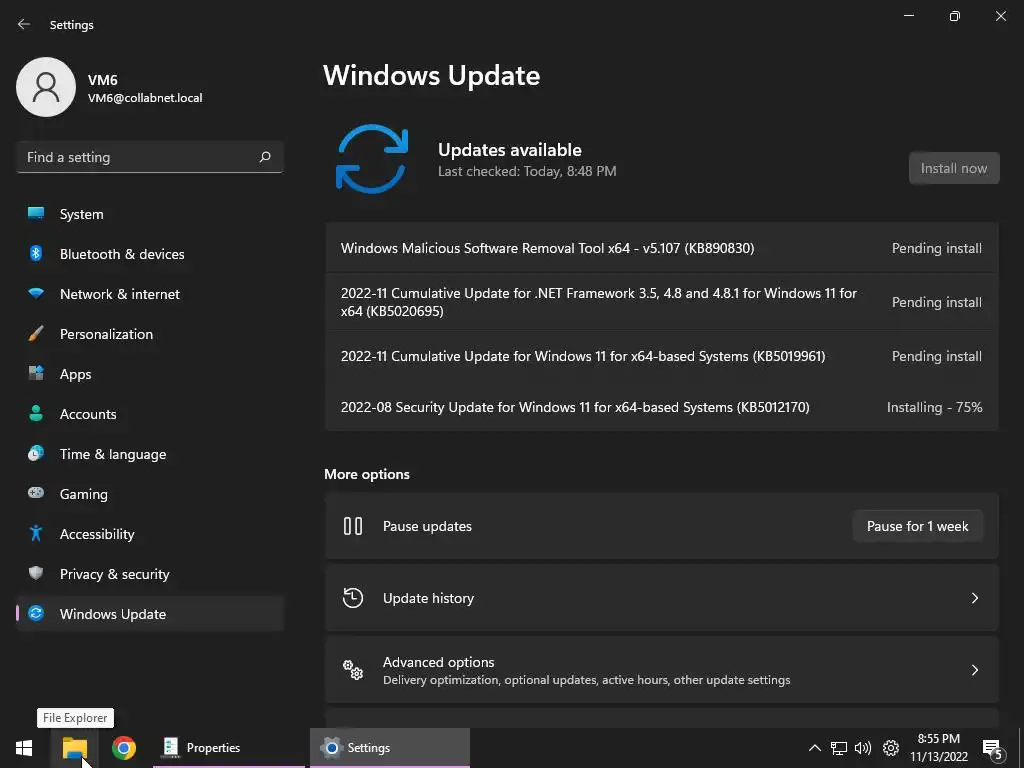Viewport: 1024px width, 768px height.
Task: Click the Windows Update sync icon in sidebar
Action: (x=36, y=613)
